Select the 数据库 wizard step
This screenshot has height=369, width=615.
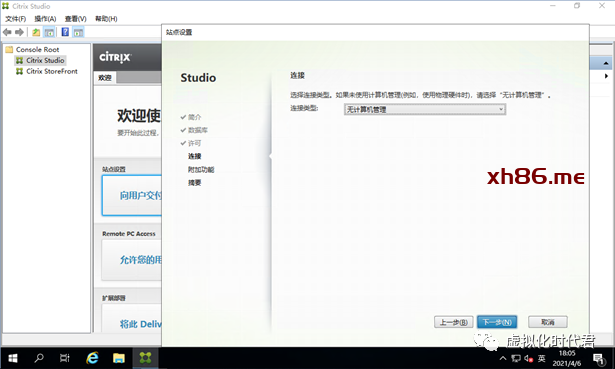click(198, 130)
